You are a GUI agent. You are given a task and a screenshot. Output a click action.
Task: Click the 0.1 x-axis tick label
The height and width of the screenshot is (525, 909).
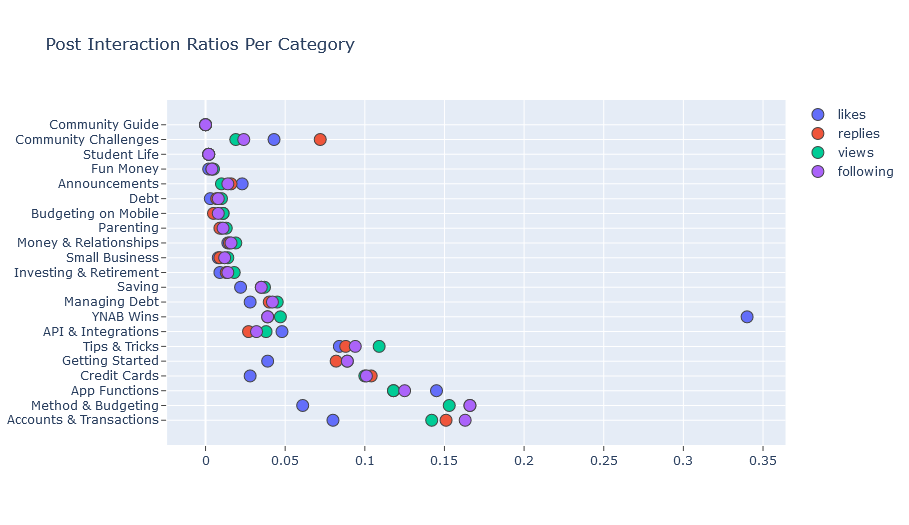click(x=365, y=461)
